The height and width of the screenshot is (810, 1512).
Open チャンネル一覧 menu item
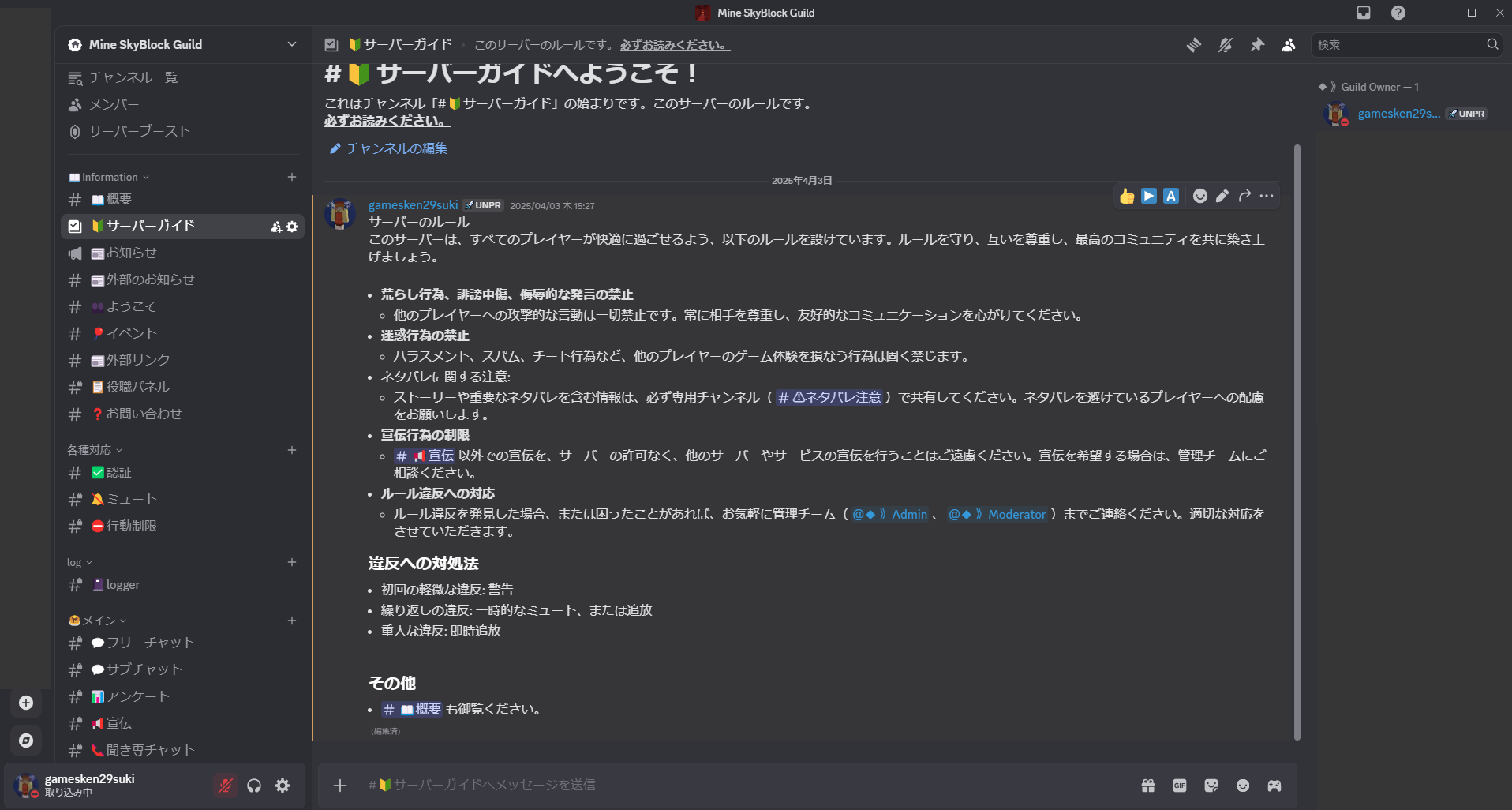[182, 77]
